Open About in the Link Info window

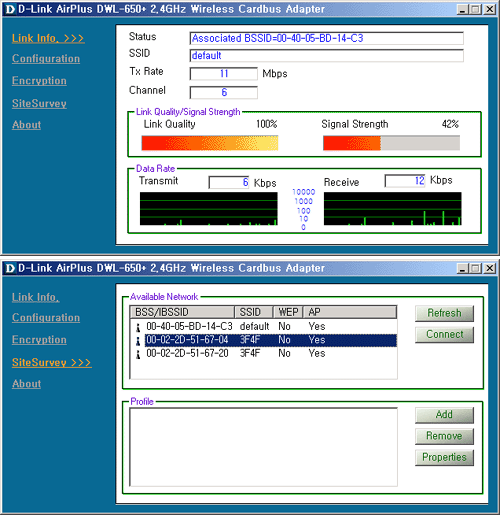coord(26,125)
